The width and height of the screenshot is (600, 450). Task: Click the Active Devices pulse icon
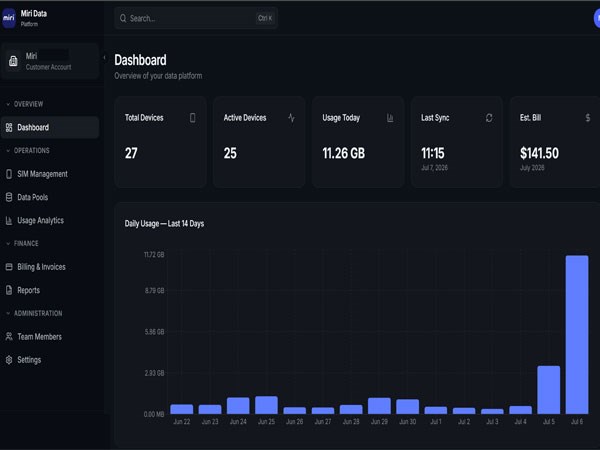coord(291,118)
